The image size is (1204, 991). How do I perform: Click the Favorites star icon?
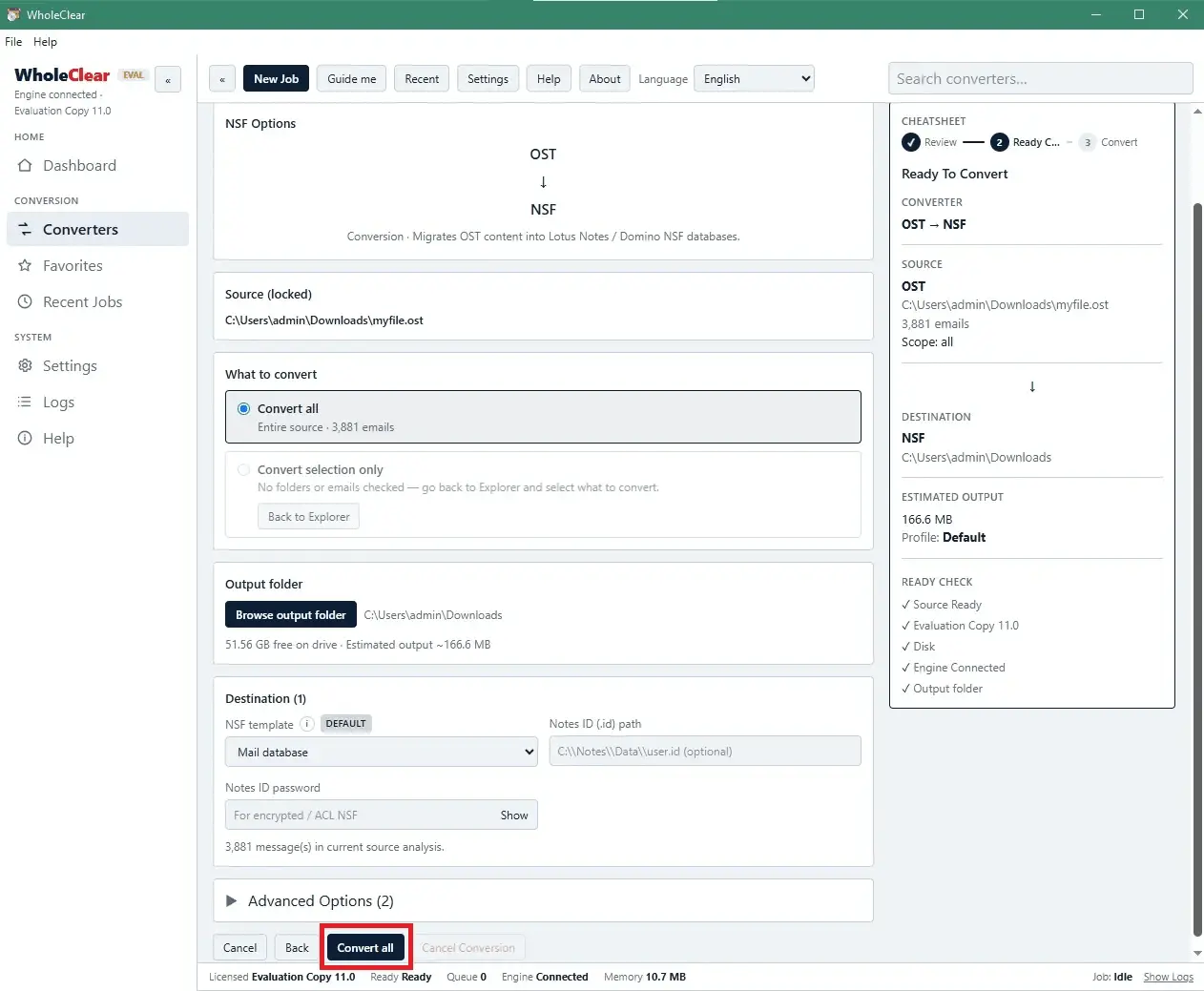(25, 266)
